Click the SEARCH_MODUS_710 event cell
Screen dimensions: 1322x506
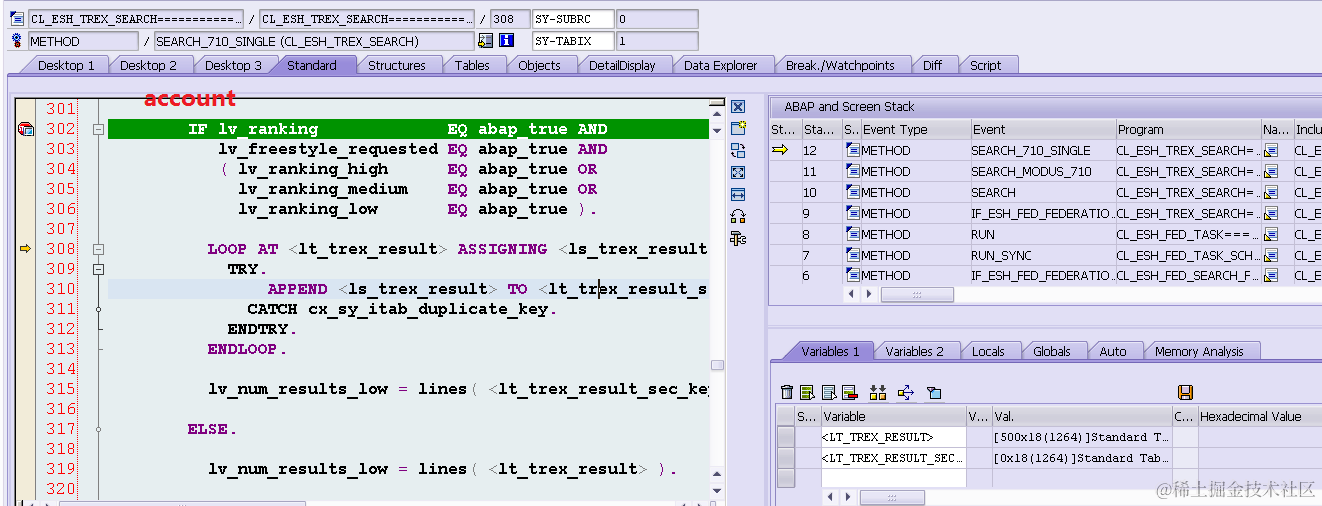click(x=1042, y=171)
